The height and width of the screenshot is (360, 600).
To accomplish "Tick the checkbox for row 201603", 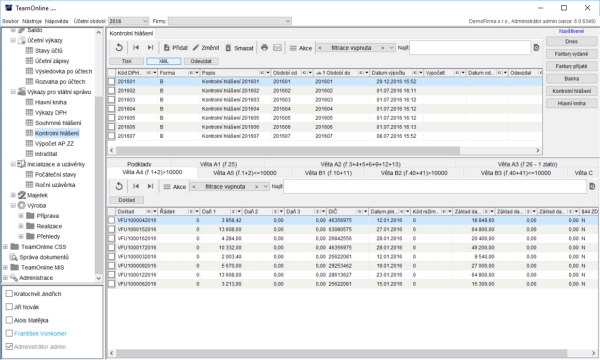I will point(111,99).
